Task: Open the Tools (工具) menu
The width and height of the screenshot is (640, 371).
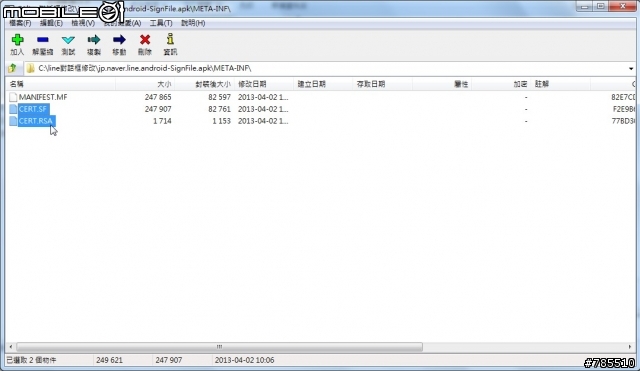Action: (161, 23)
